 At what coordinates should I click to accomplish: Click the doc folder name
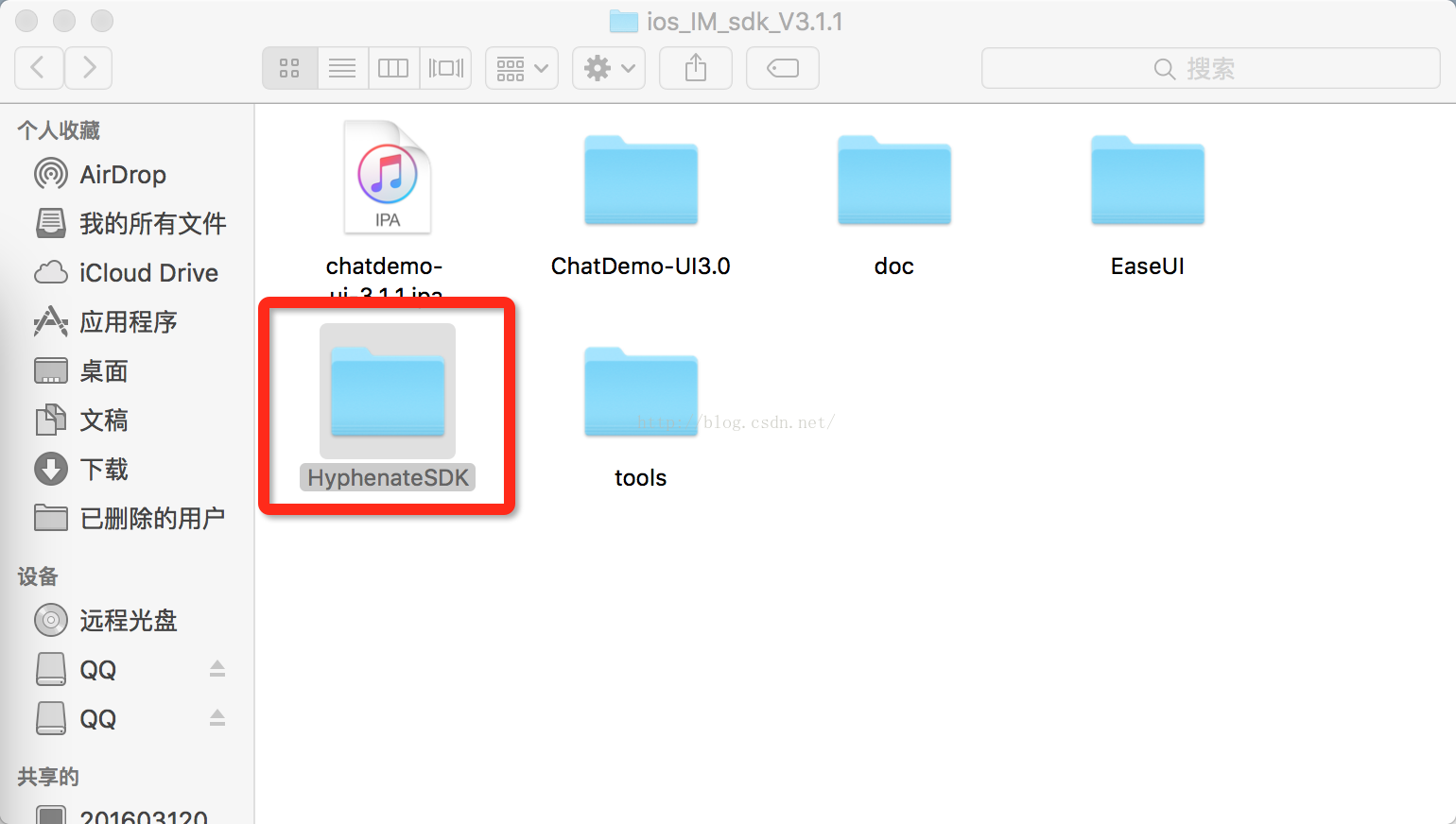coord(894,266)
